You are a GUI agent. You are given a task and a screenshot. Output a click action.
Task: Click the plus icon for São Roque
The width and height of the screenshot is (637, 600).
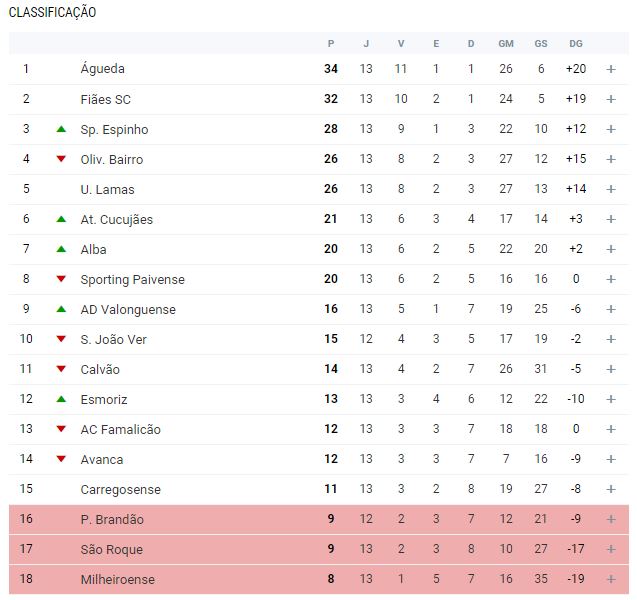pos(610,549)
